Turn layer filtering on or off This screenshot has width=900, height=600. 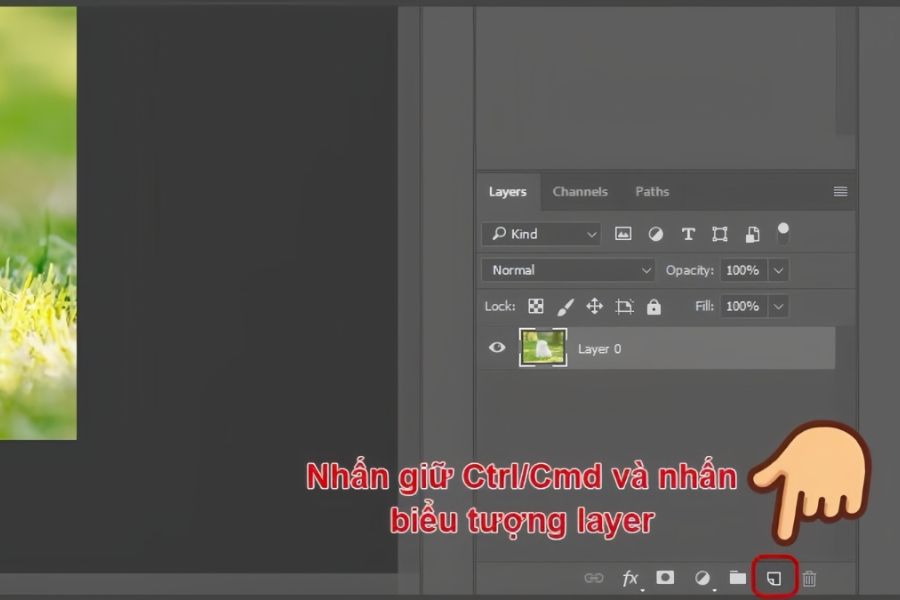[783, 233]
